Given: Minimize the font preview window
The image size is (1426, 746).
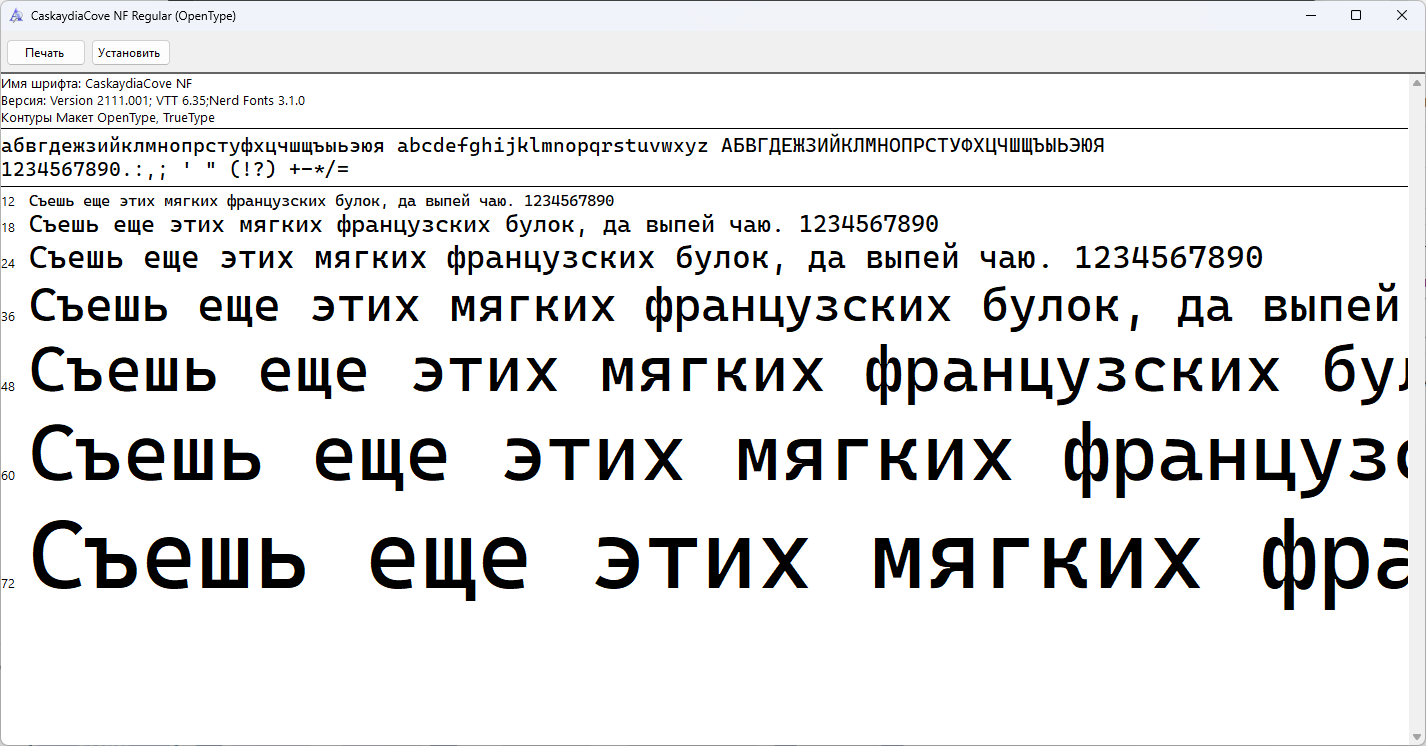Looking at the screenshot, I should pyautogui.click(x=1310, y=16).
